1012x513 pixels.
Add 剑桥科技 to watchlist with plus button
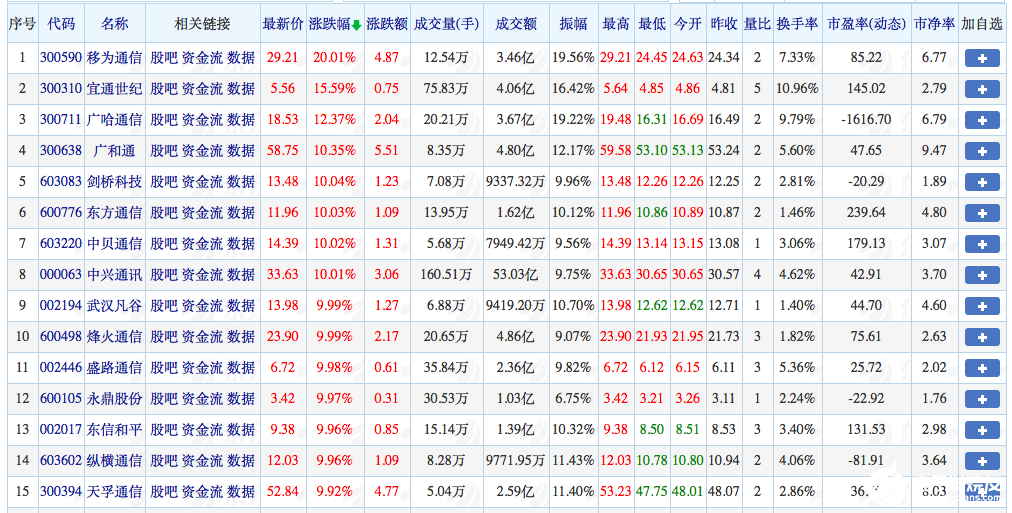[982, 182]
